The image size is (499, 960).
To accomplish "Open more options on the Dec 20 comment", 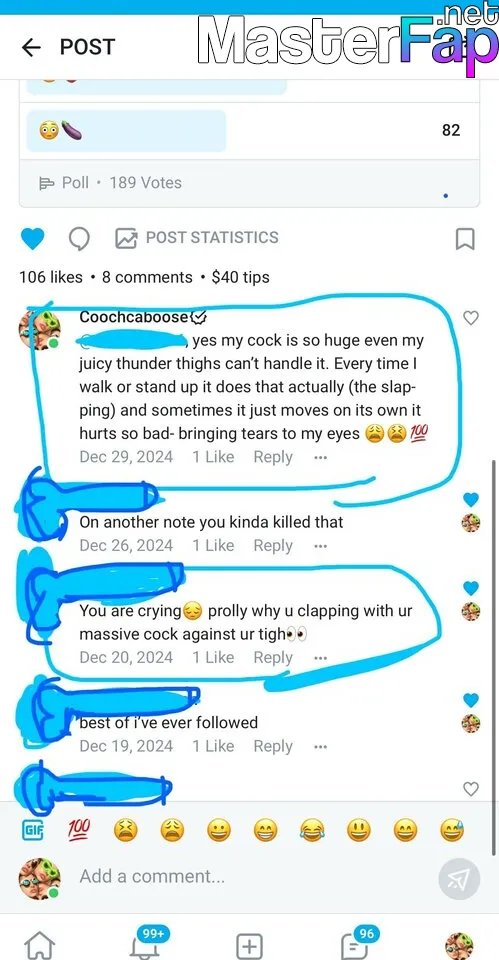I will pos(320,658).
